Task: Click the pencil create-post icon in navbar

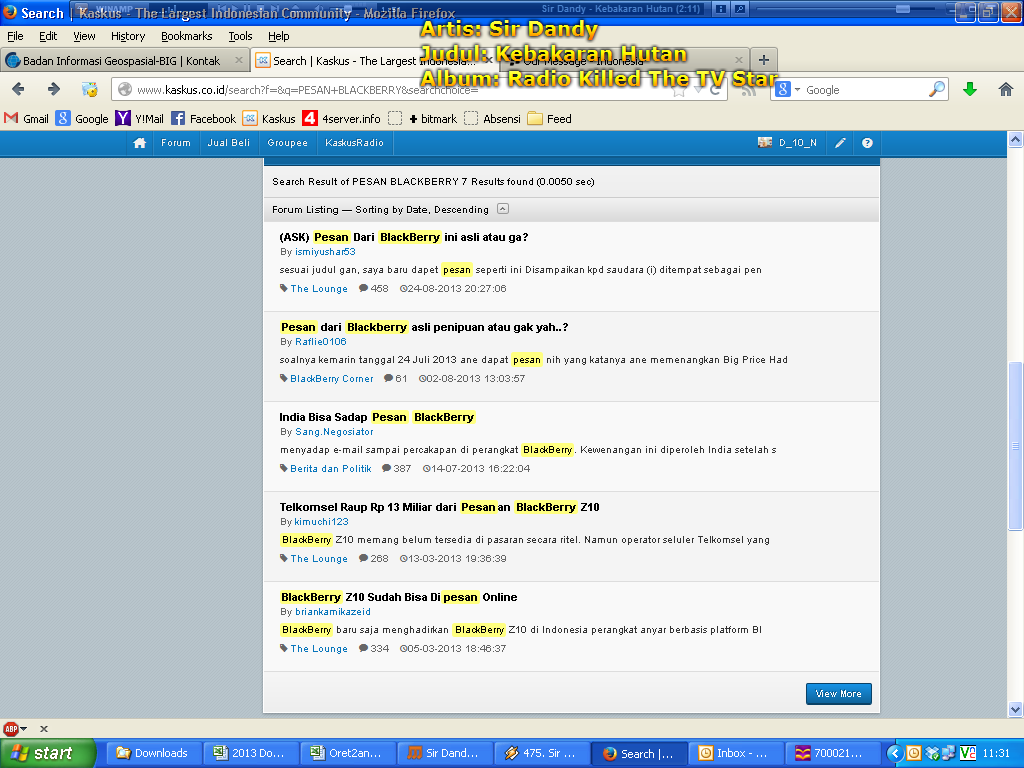Action: coord(840,143)
